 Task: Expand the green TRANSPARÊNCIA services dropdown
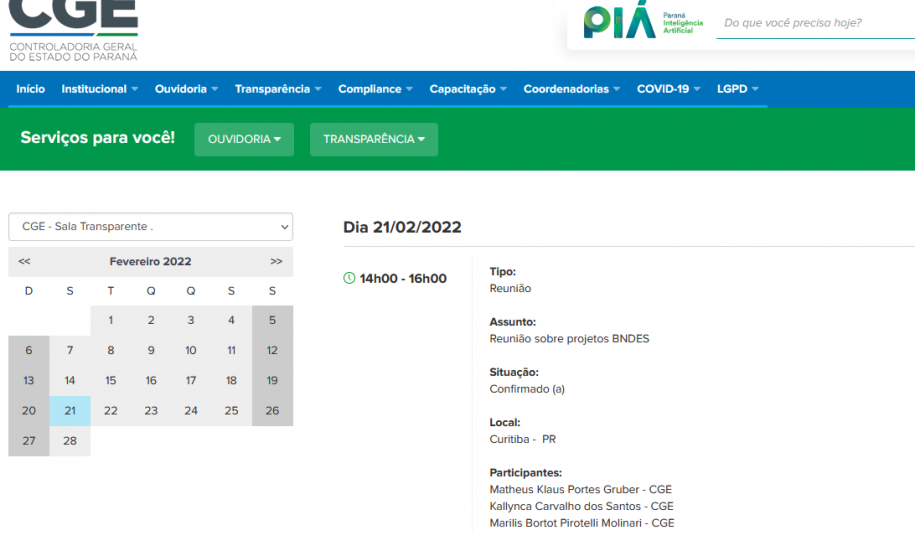tap(373, 139)
